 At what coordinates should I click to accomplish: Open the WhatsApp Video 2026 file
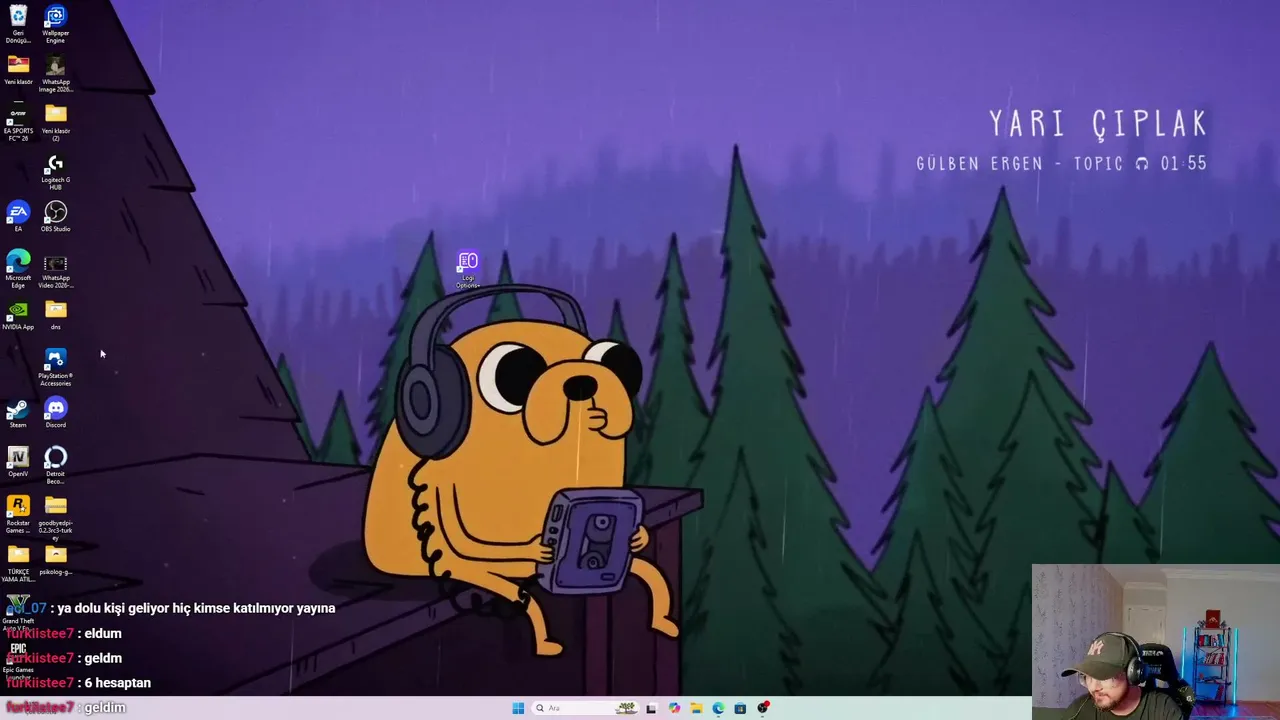coord(55,269)
